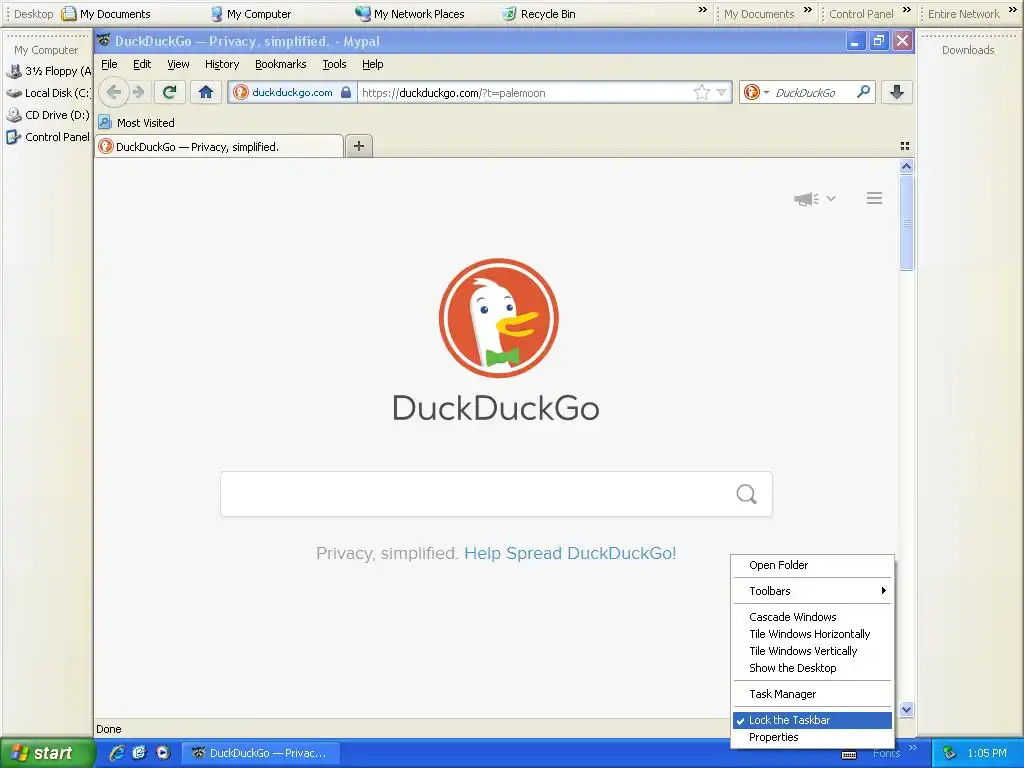
Task: Run the search bar magnifier icon
Action: pyautogui.click(x=863, y=91)
